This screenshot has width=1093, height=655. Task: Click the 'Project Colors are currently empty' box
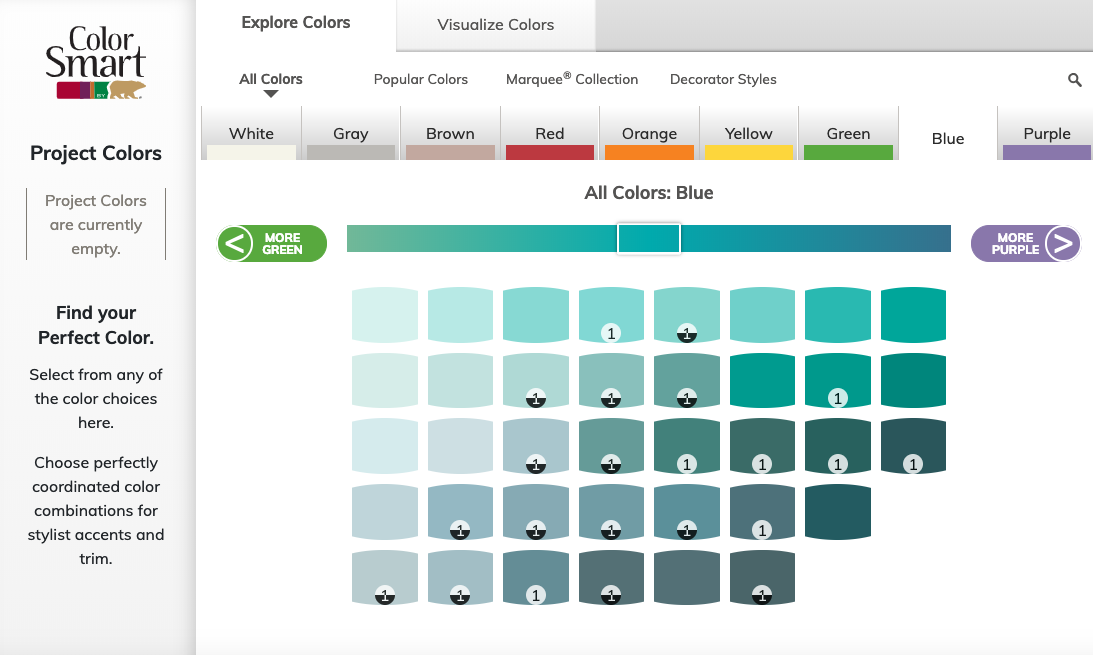pos(96,224)
